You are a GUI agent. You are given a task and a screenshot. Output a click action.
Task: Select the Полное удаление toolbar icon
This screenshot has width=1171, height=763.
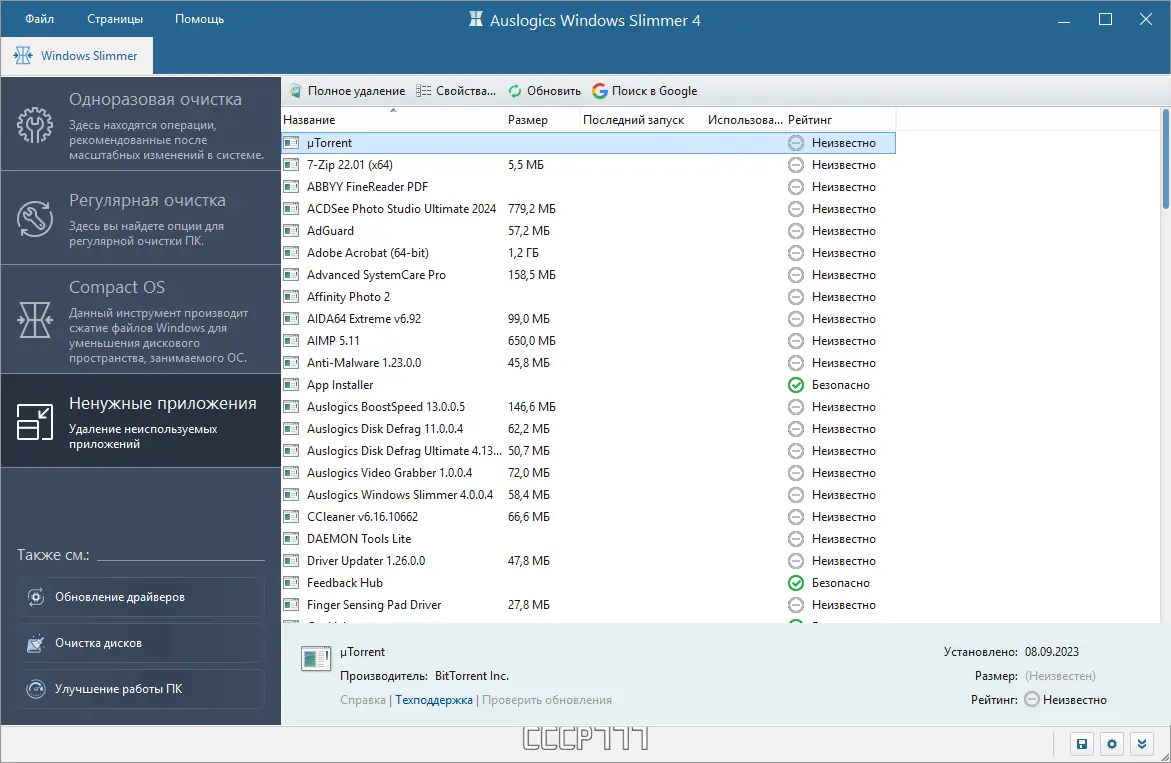pyautogui.click(x=296, y=90)
